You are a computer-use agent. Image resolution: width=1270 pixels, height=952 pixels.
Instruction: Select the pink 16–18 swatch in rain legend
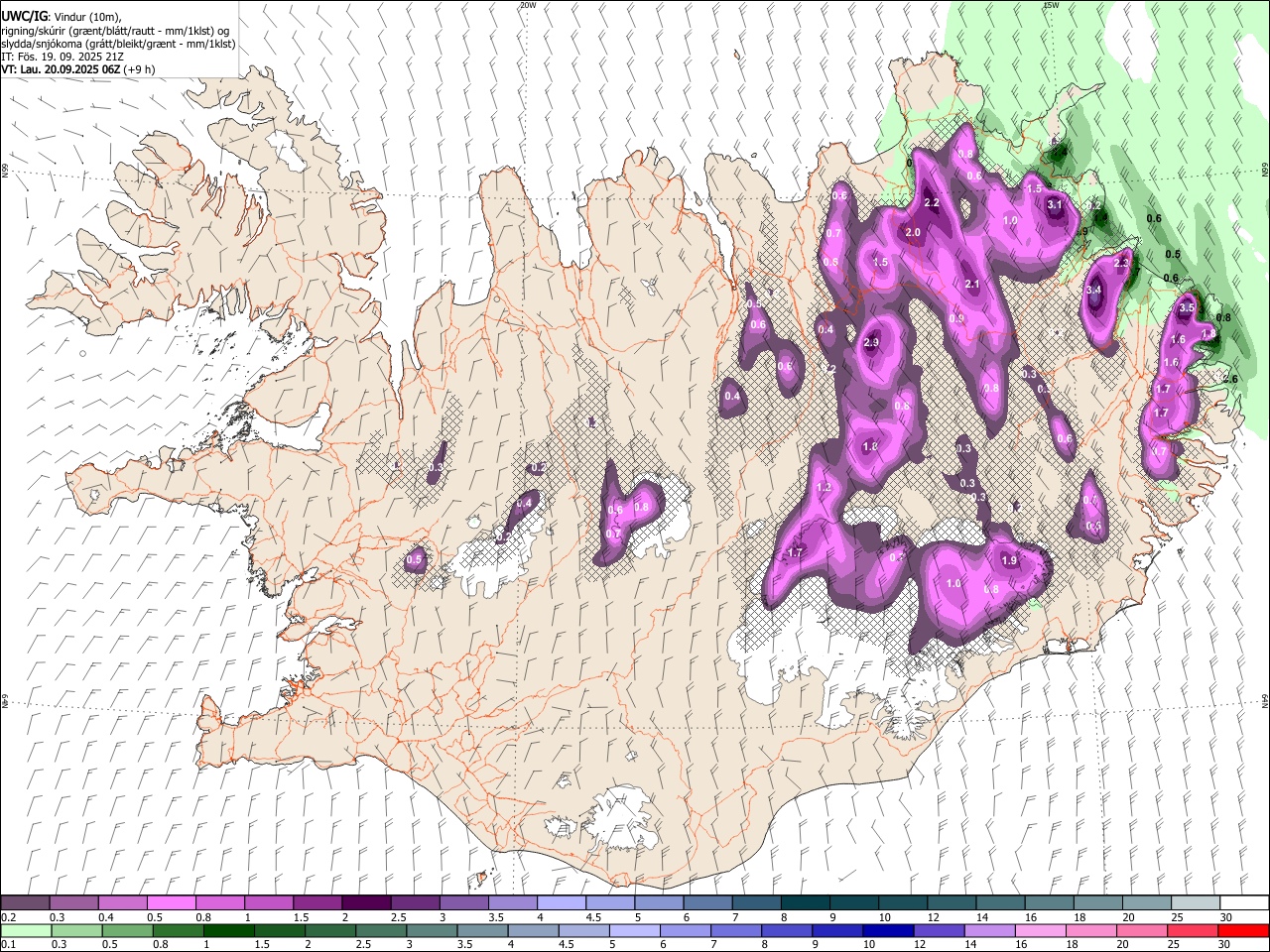(1040, 931)
